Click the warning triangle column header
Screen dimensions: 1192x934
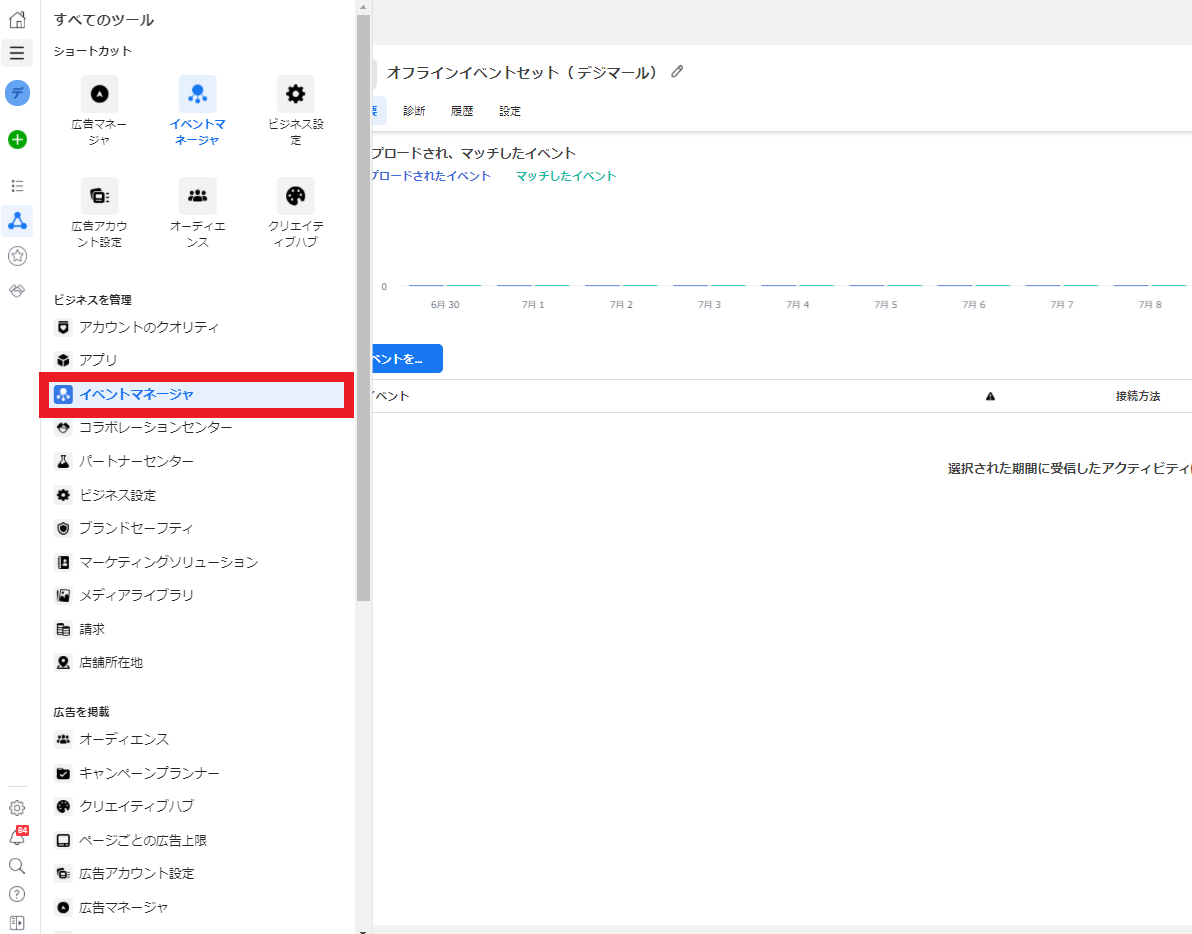coord(990,396)
